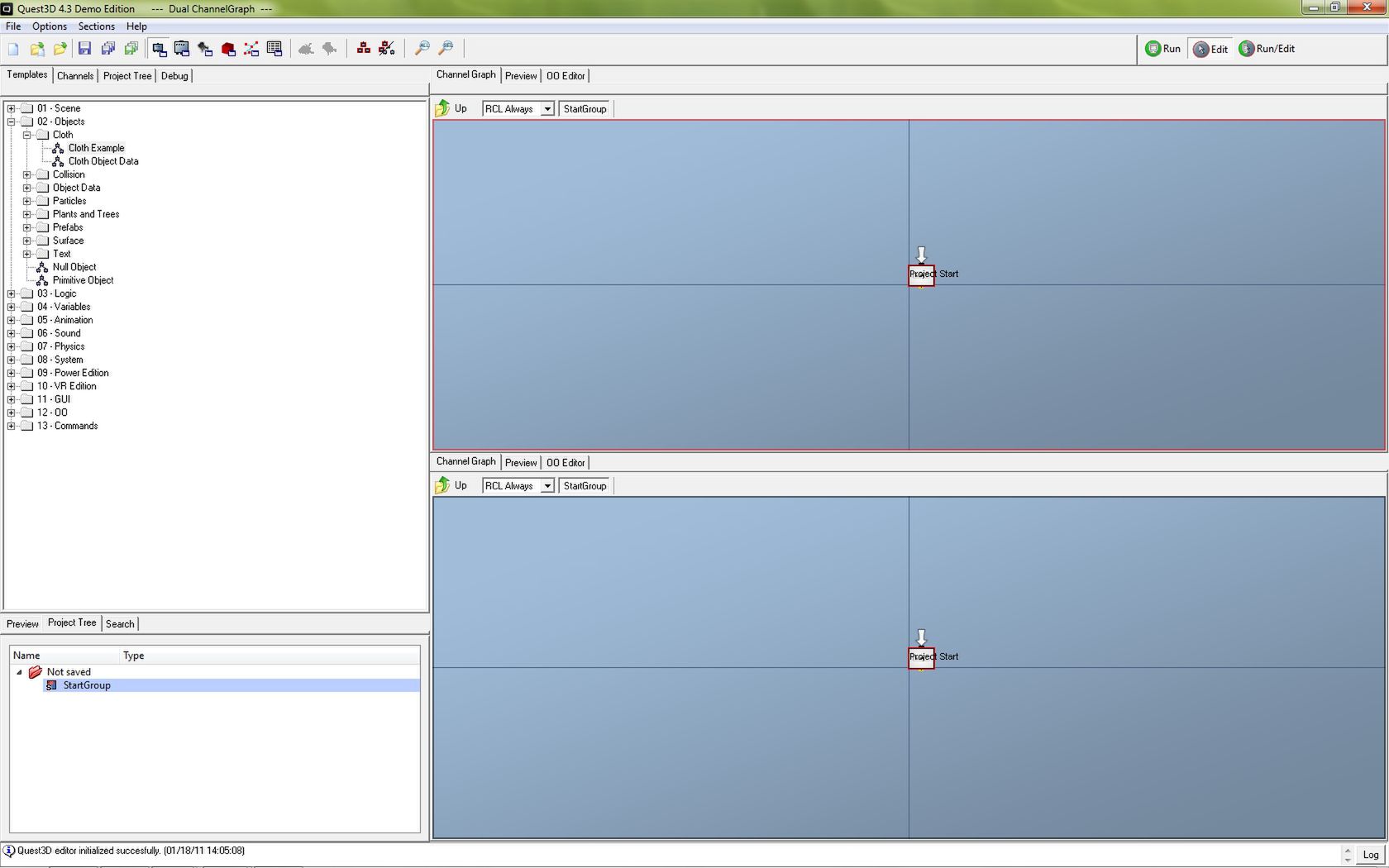Viewport: 1389px width, 868px height.
Task: Toggle the Edit mode button
Action: (1210, 49)
